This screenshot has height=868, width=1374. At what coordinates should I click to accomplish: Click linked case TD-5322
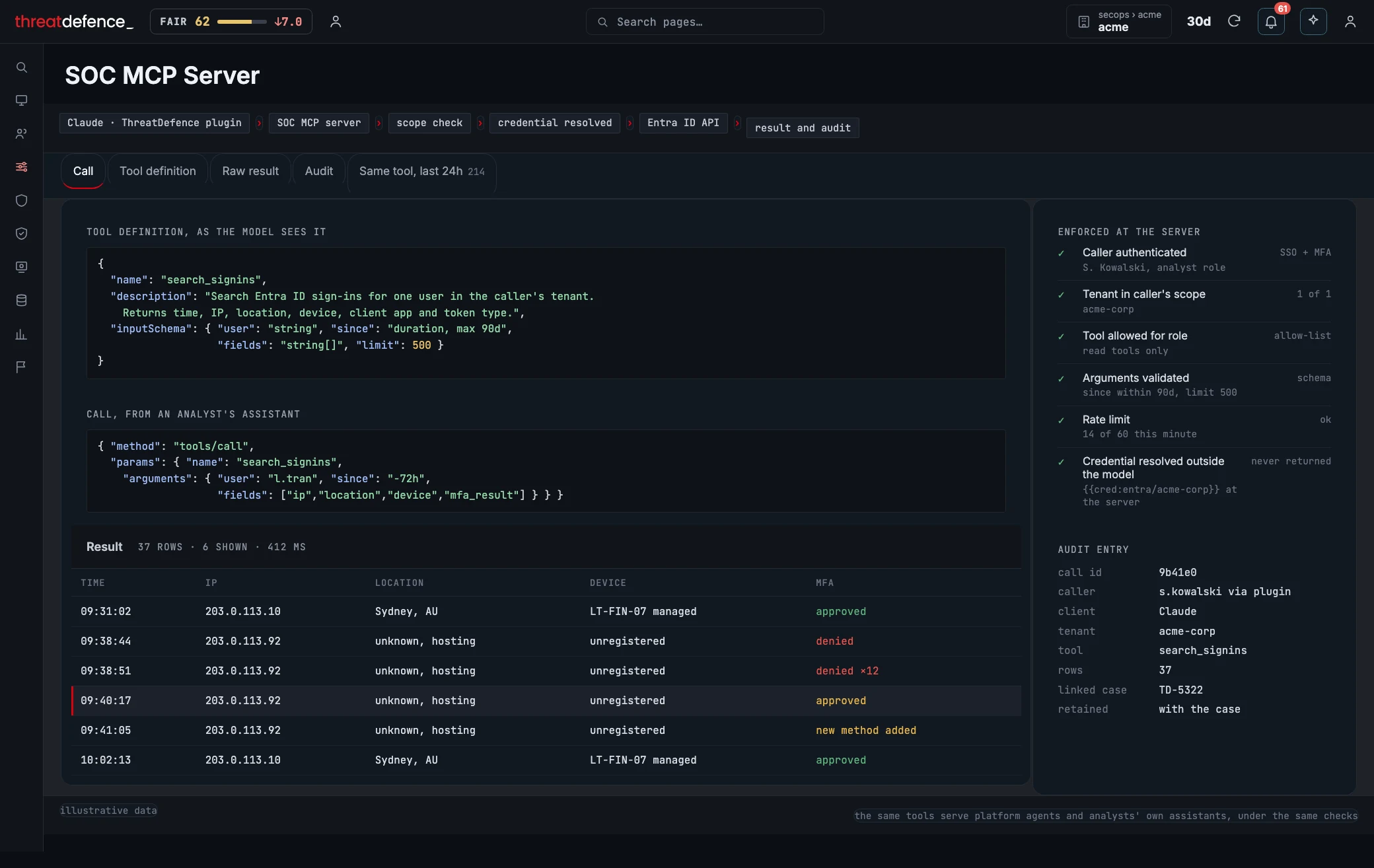tap(1180, 690)
